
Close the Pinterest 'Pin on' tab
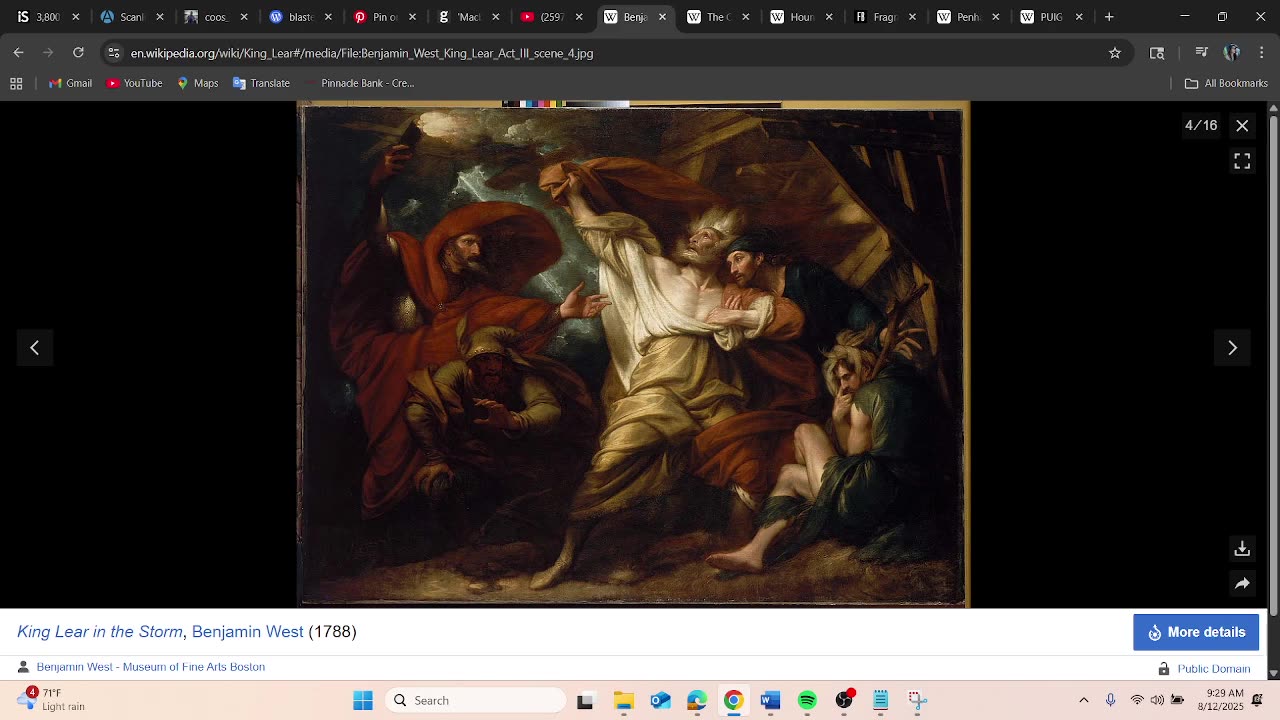tap(411, 17)
